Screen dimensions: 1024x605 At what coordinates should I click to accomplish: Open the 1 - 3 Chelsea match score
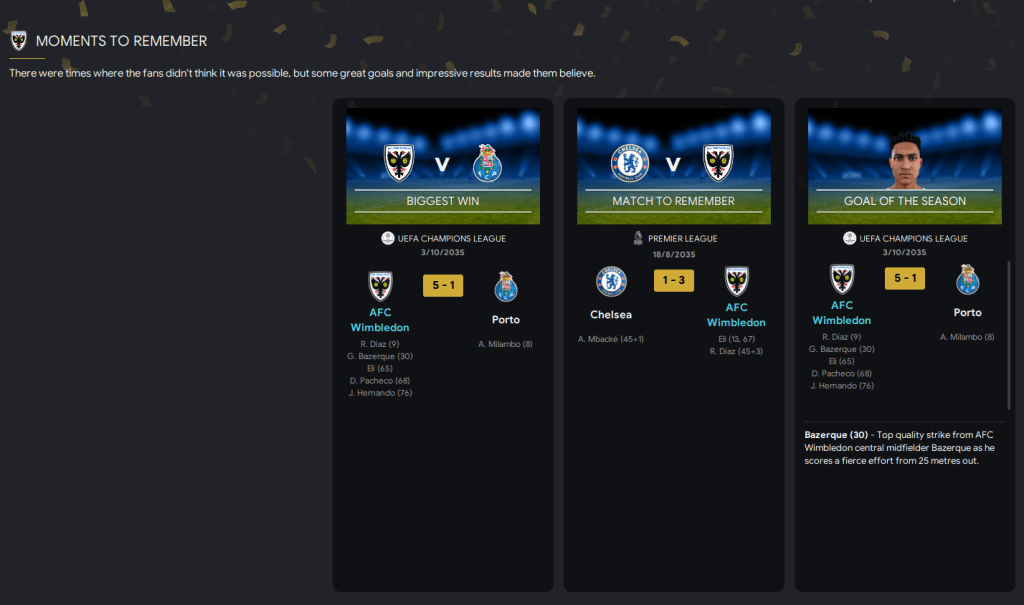(x=673, y=280)
